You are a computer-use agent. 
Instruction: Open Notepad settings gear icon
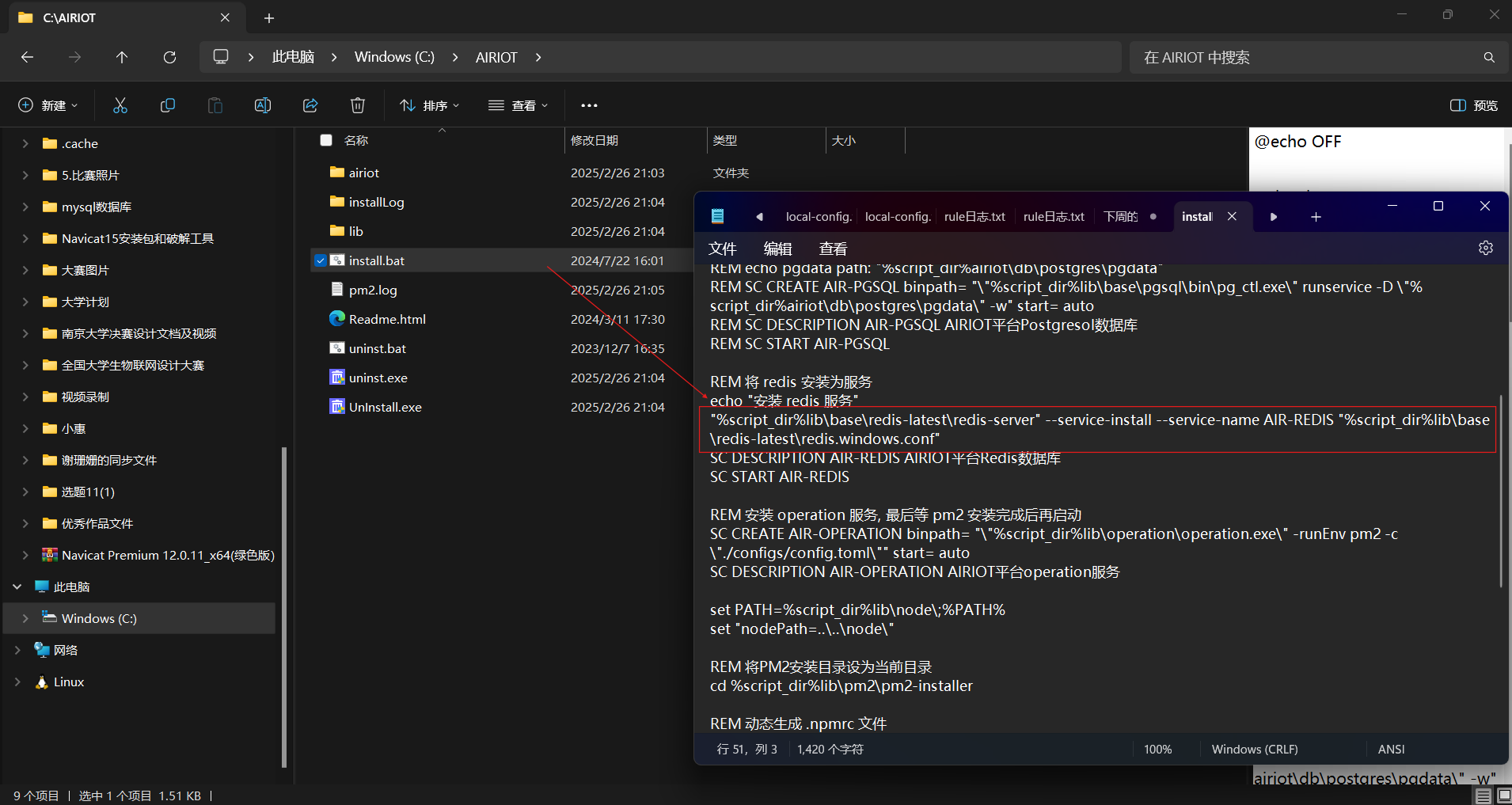click(x=1485, y=248)
